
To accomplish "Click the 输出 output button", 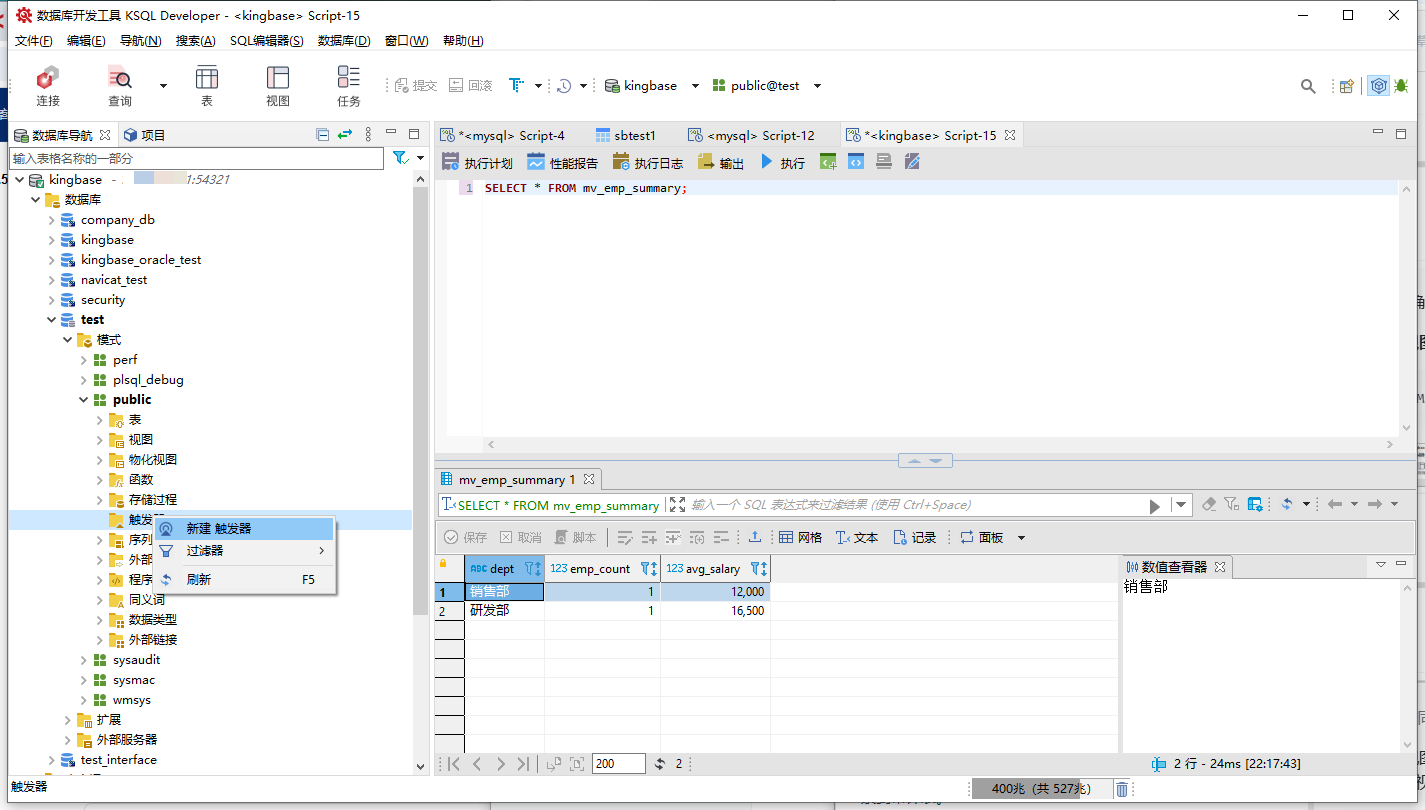I will click(x=720, y=163).
